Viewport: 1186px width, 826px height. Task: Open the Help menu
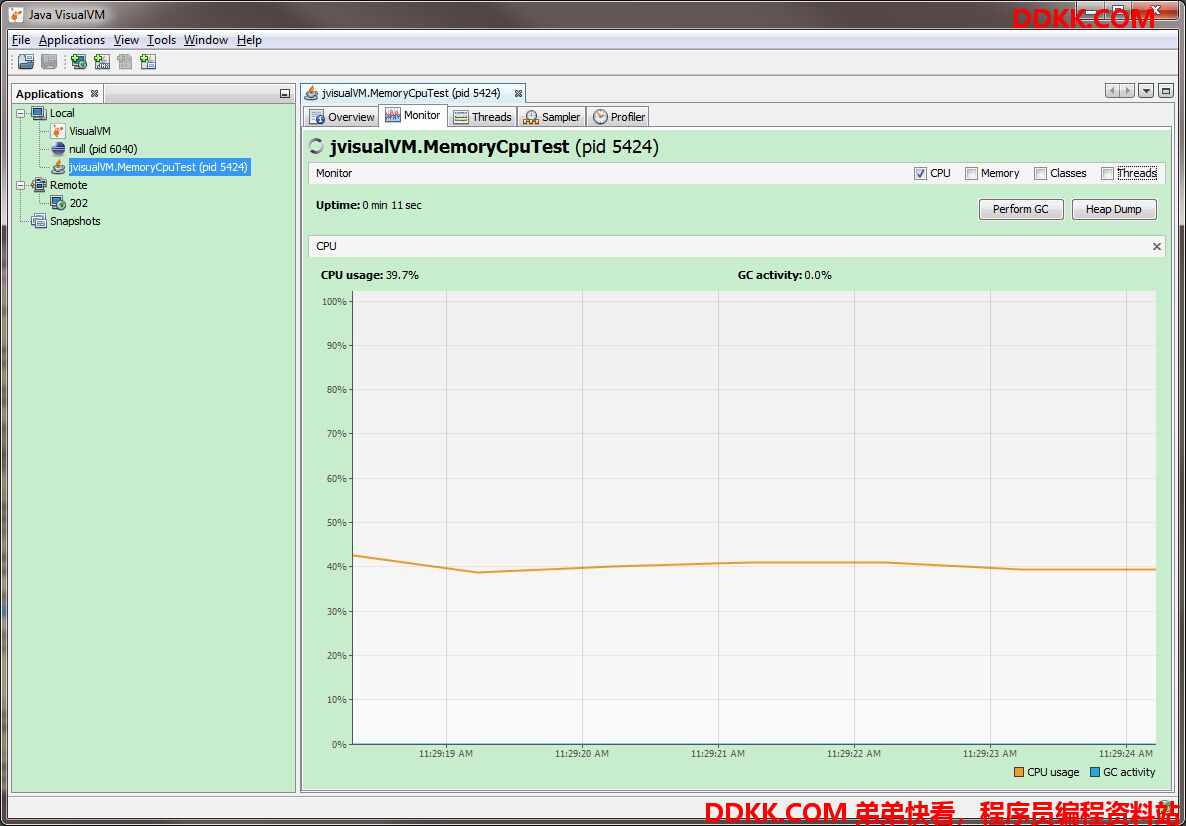[249, 40]
